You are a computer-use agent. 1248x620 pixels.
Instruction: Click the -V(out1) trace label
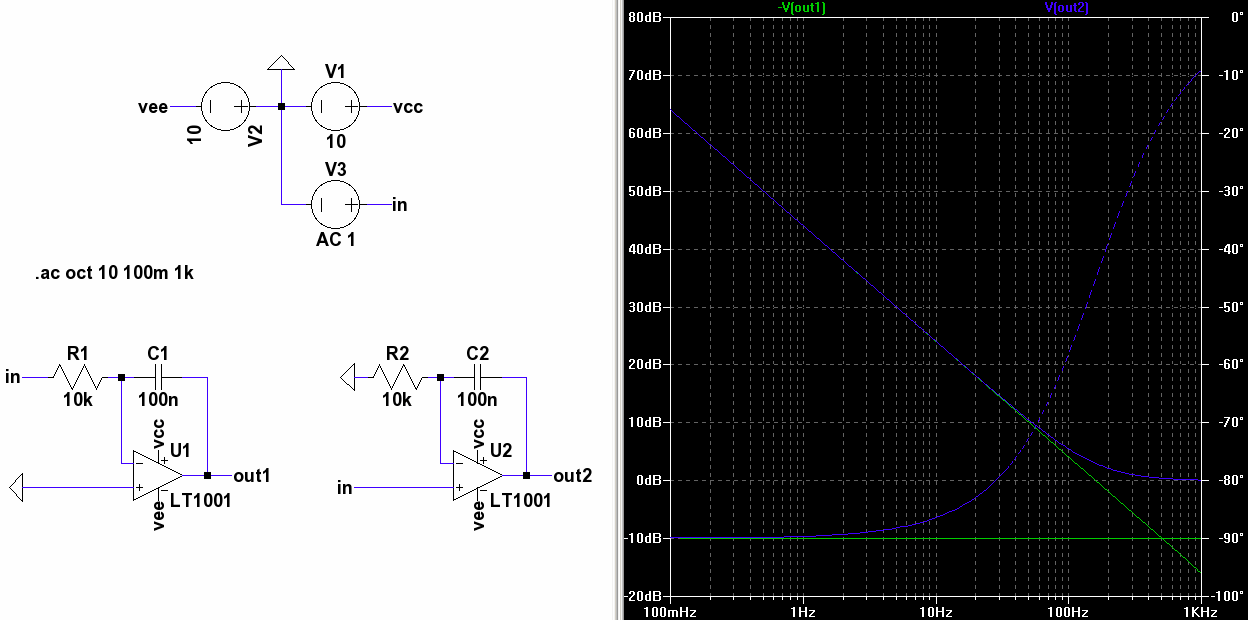[x=802, y=7]
